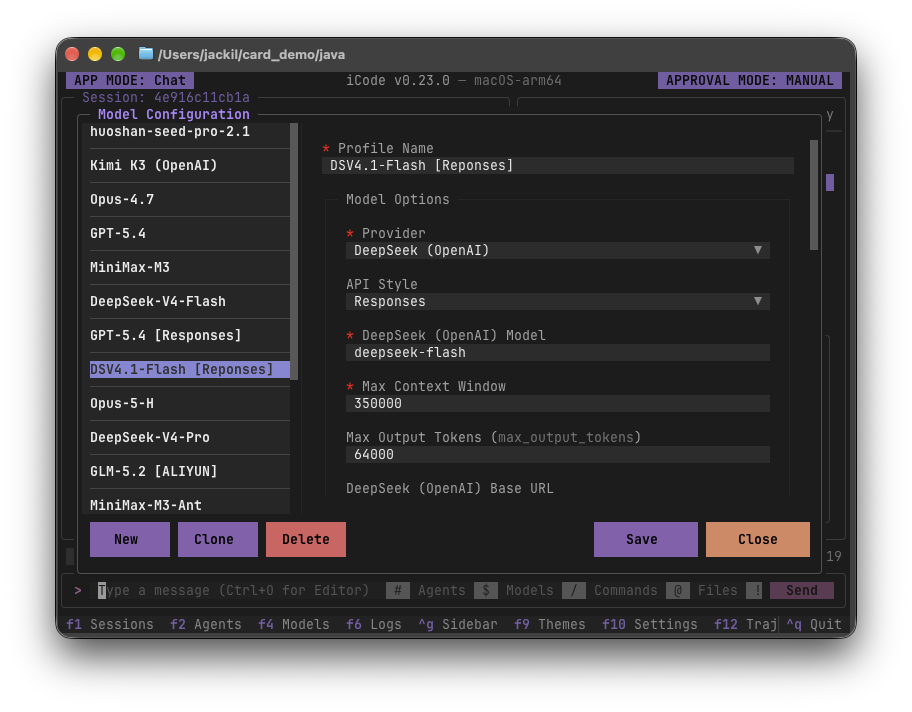Select GPT-5.4 [Responses] profile

pos(190,336)
